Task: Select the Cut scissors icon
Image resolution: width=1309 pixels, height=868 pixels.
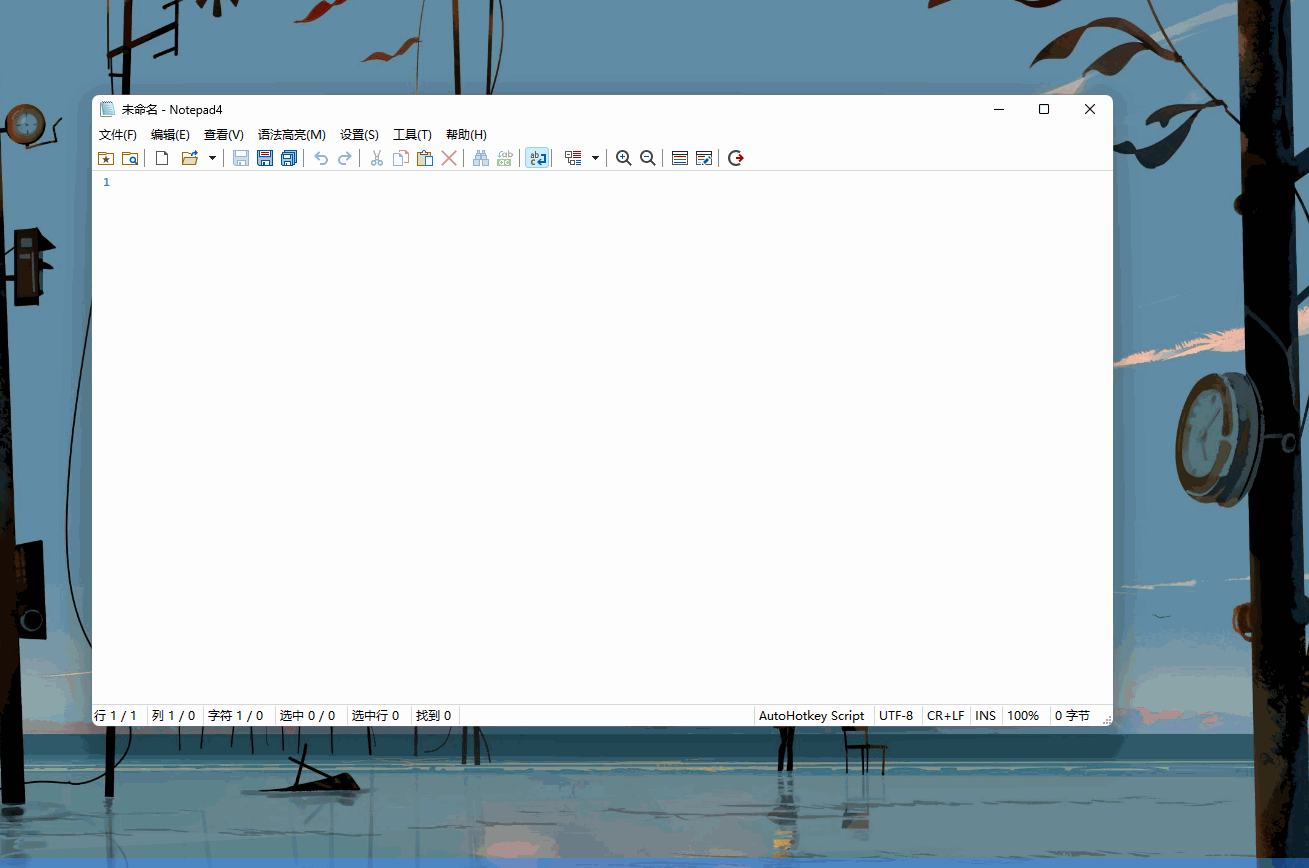Action: tap(376, 158)
